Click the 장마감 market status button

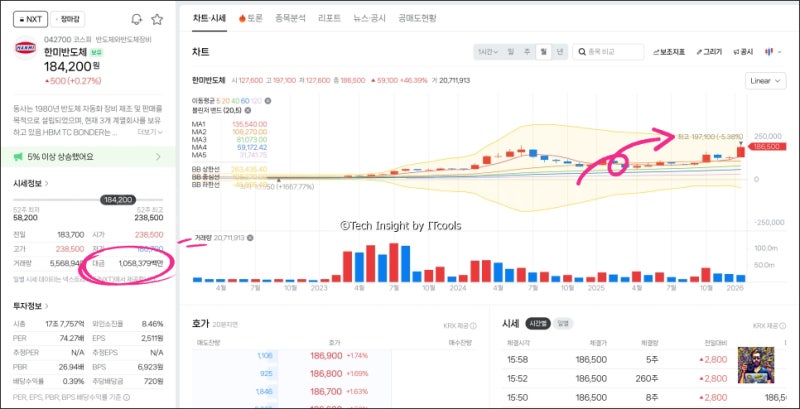click(68, 19)
